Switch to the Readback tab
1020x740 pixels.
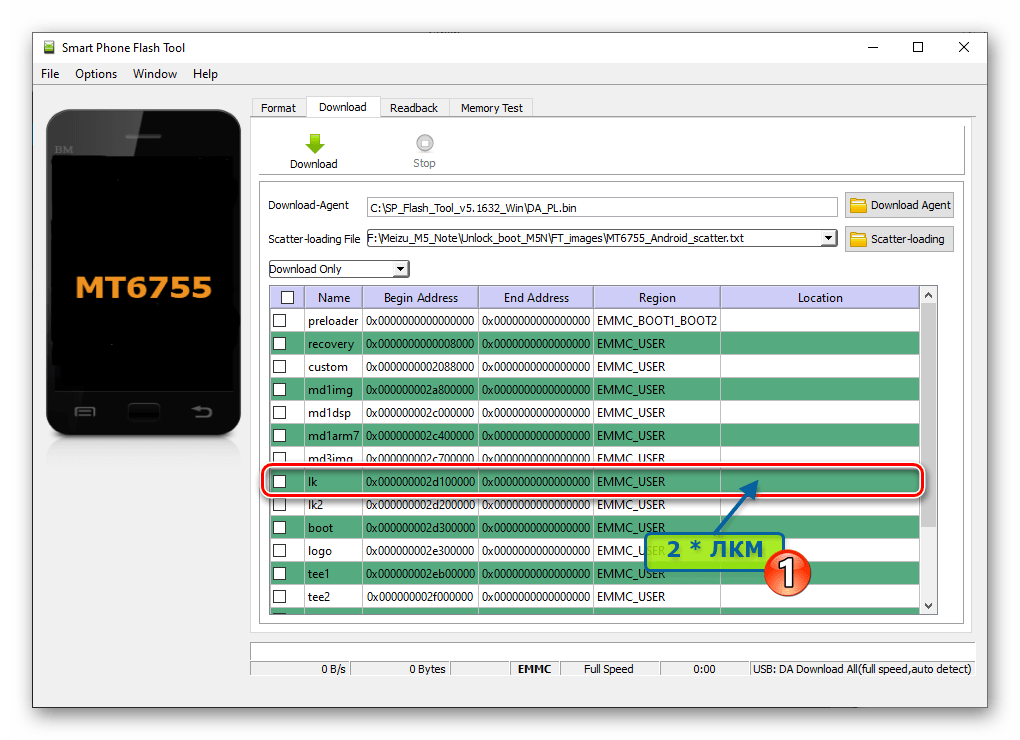tap(414, 107)
